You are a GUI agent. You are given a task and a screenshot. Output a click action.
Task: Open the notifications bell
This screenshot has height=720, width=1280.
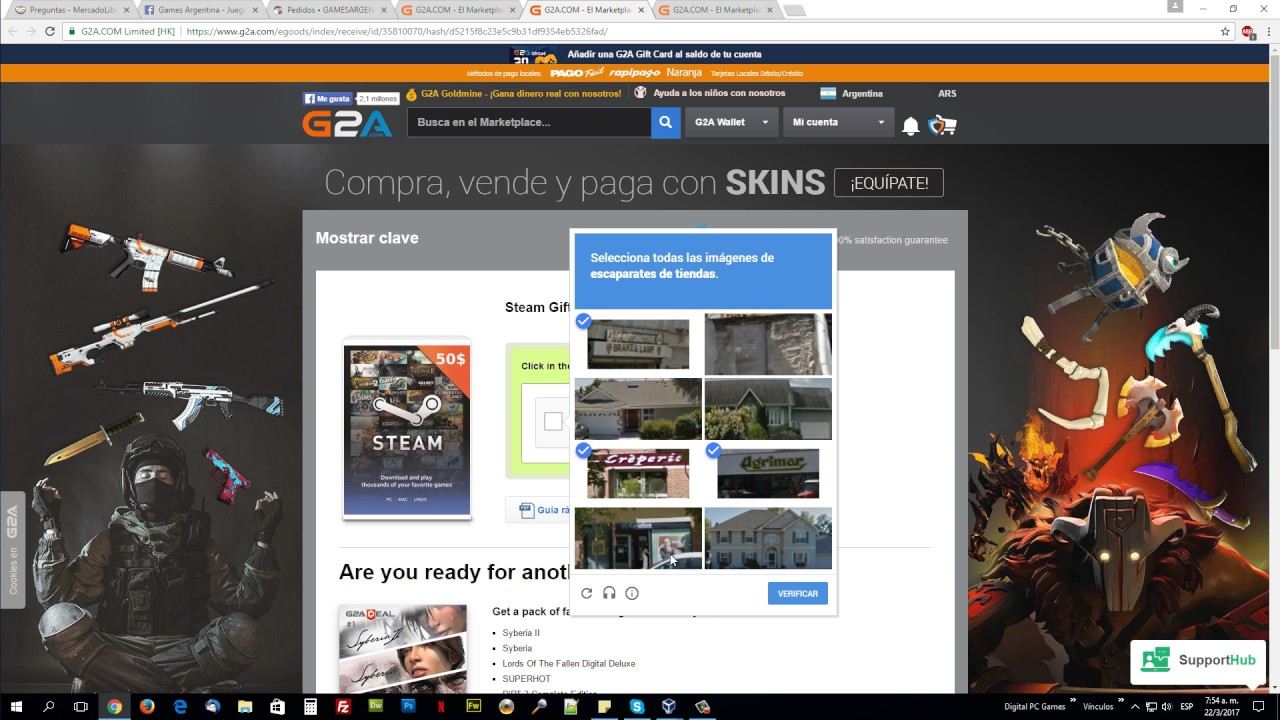click(910, 126)
